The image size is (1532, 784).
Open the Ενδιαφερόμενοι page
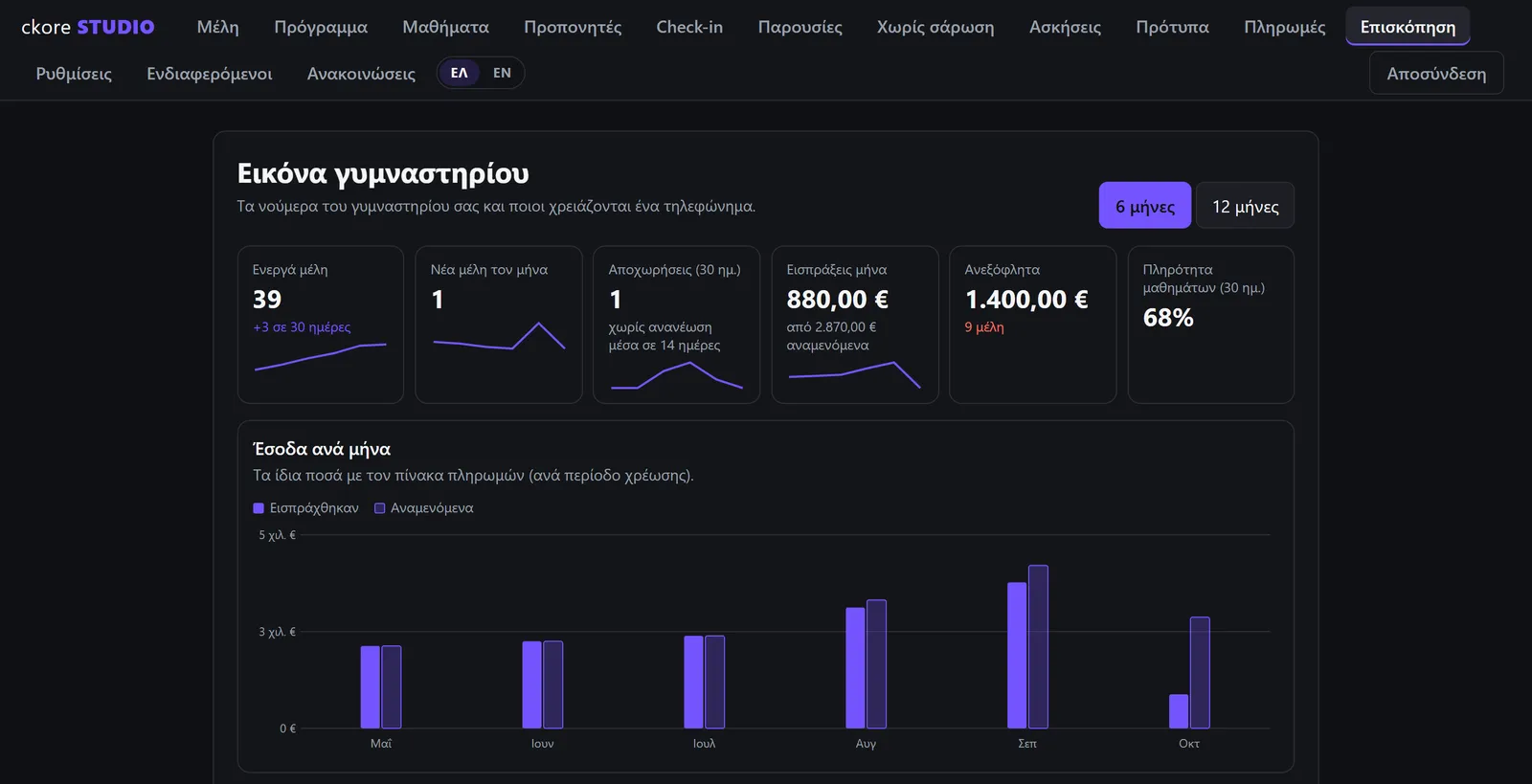(x=210, y=74)
